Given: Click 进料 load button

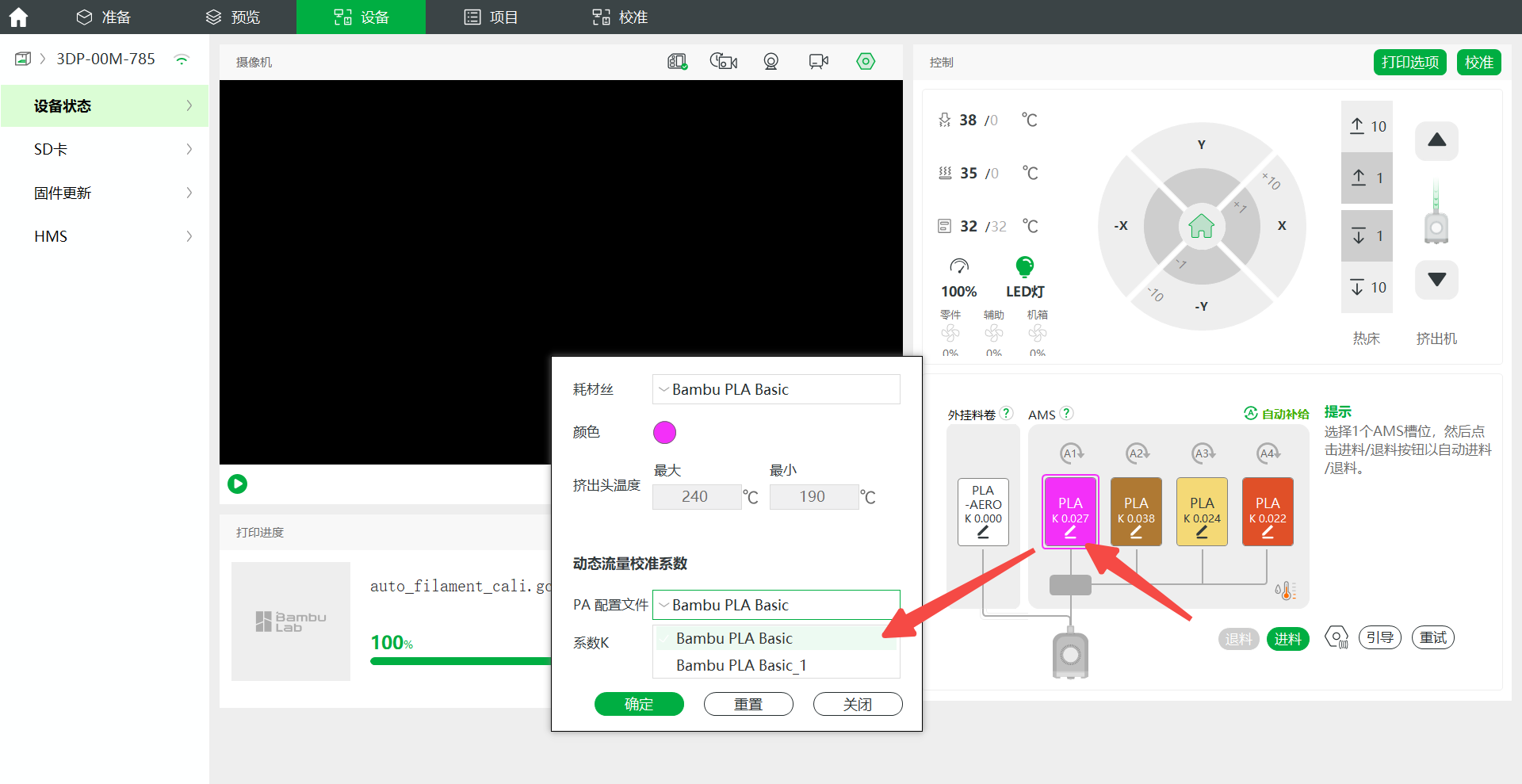Looking at the screenshot, I should (1288, 638).
